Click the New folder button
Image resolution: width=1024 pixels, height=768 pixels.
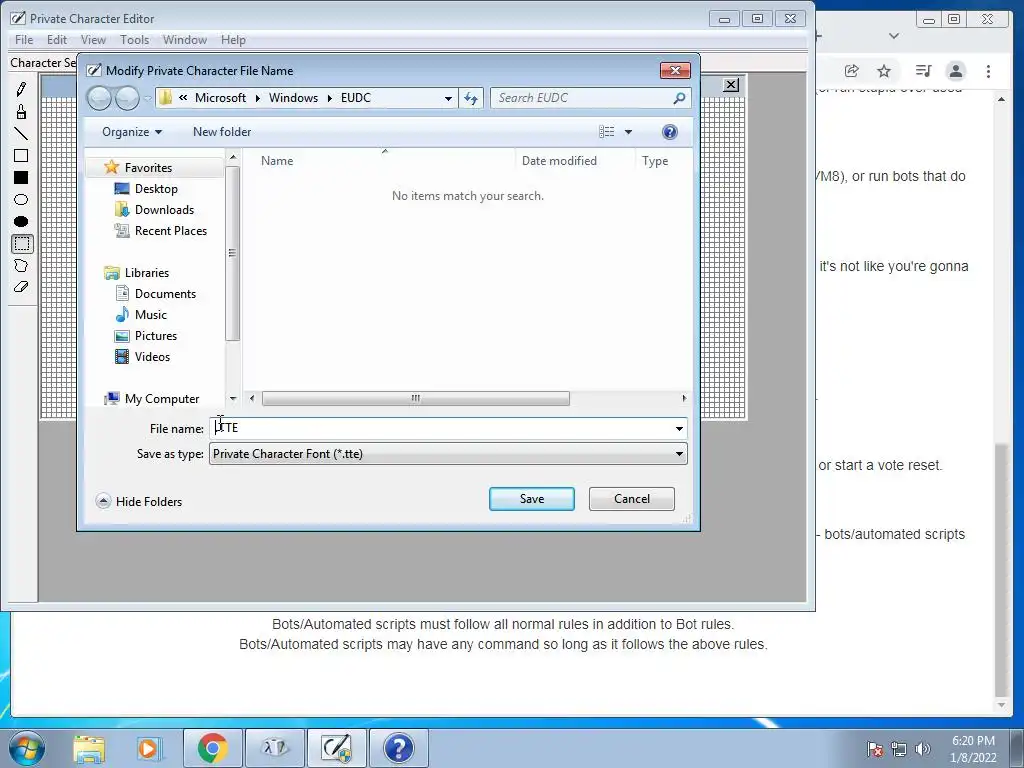tap(222, 132)
